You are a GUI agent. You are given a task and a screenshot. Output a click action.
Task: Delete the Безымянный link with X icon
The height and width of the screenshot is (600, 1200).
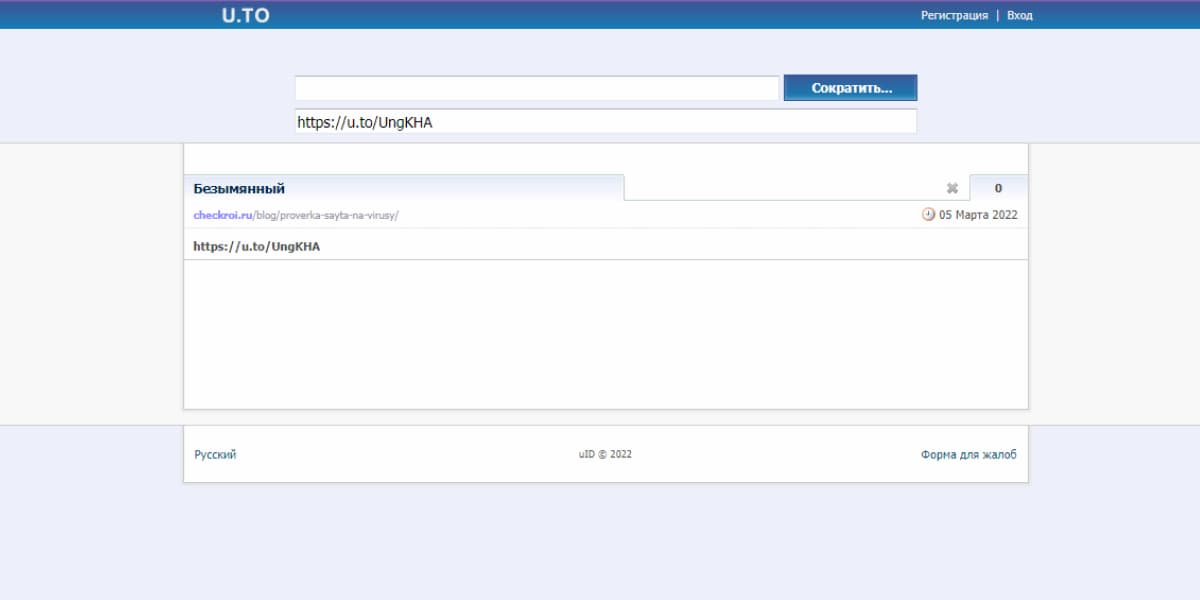coord(952,188)
